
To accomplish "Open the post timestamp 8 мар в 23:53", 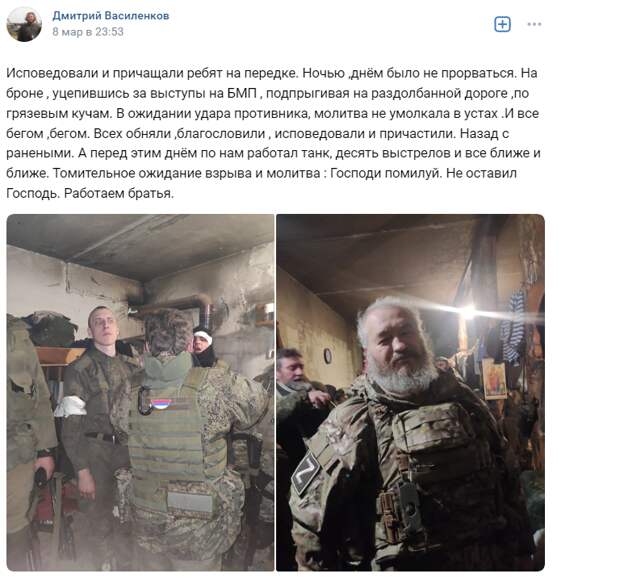I will coord(88,32).
